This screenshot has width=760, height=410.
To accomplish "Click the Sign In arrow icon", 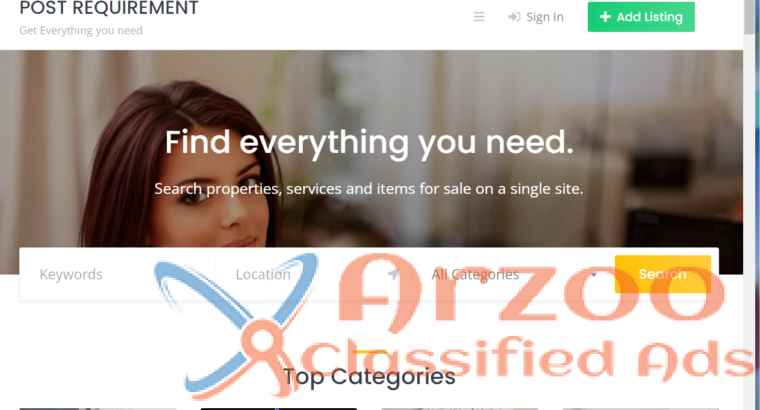I will click(514, 17).
